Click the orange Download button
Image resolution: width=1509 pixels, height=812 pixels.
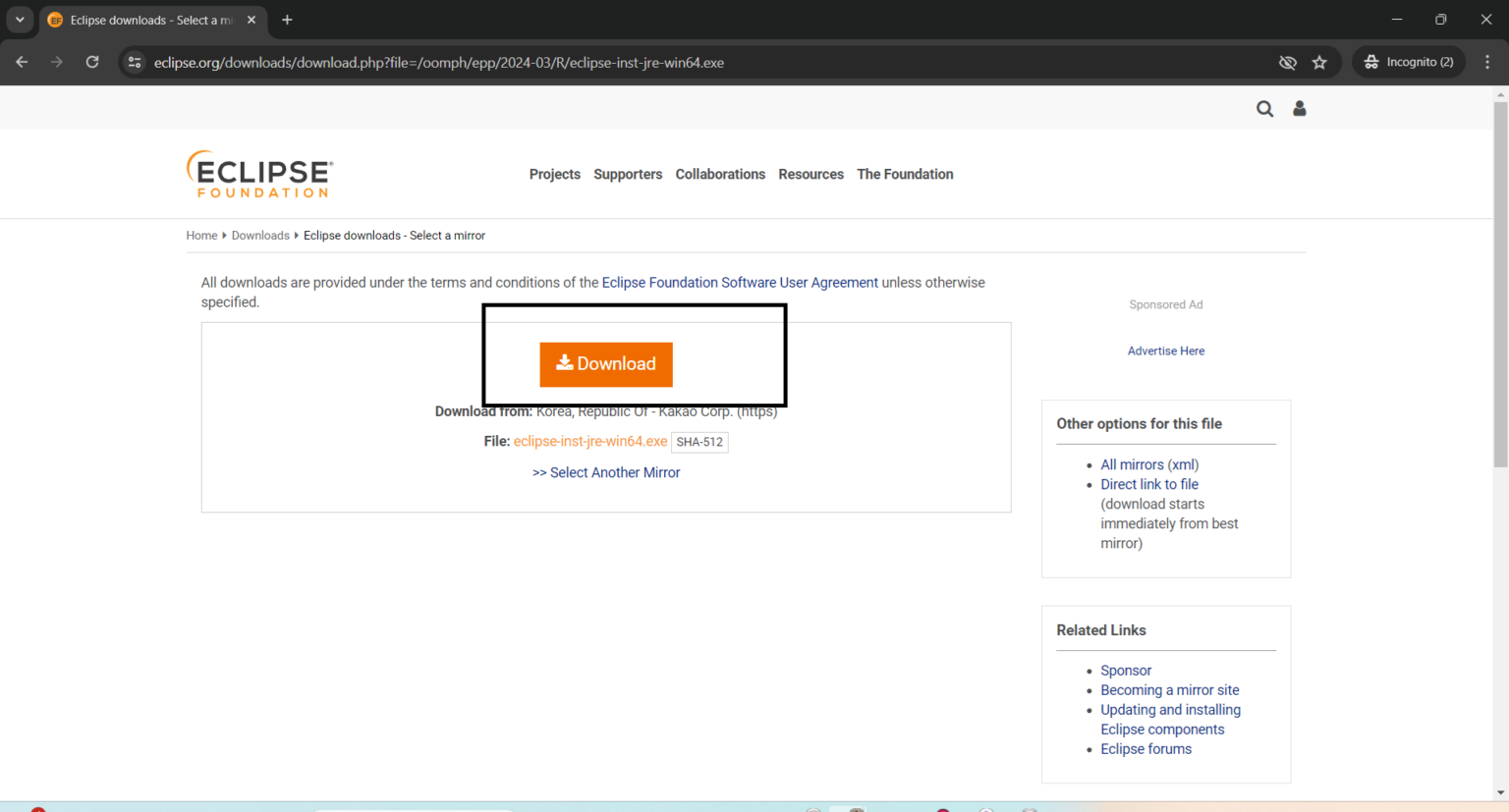pyautogui.click(x=605, y=364)
